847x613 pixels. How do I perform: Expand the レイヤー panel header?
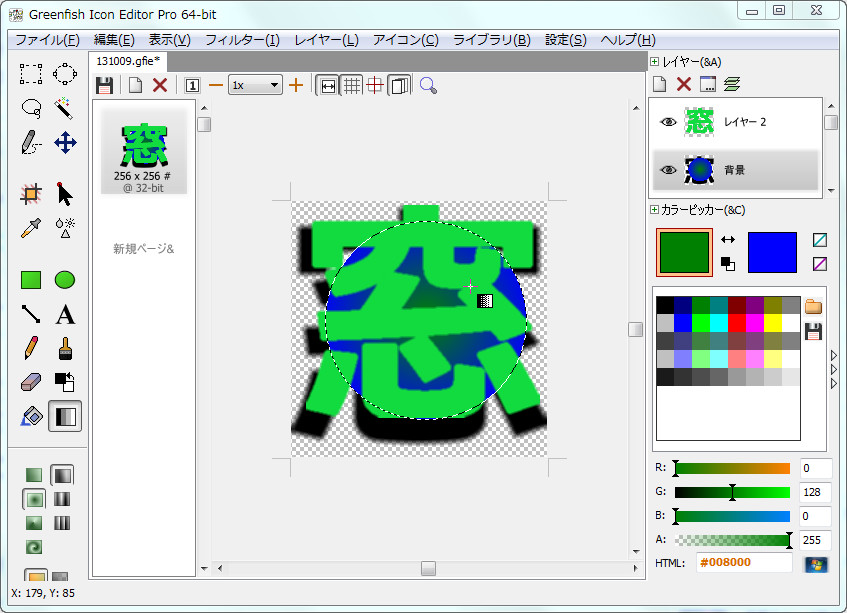655,62
